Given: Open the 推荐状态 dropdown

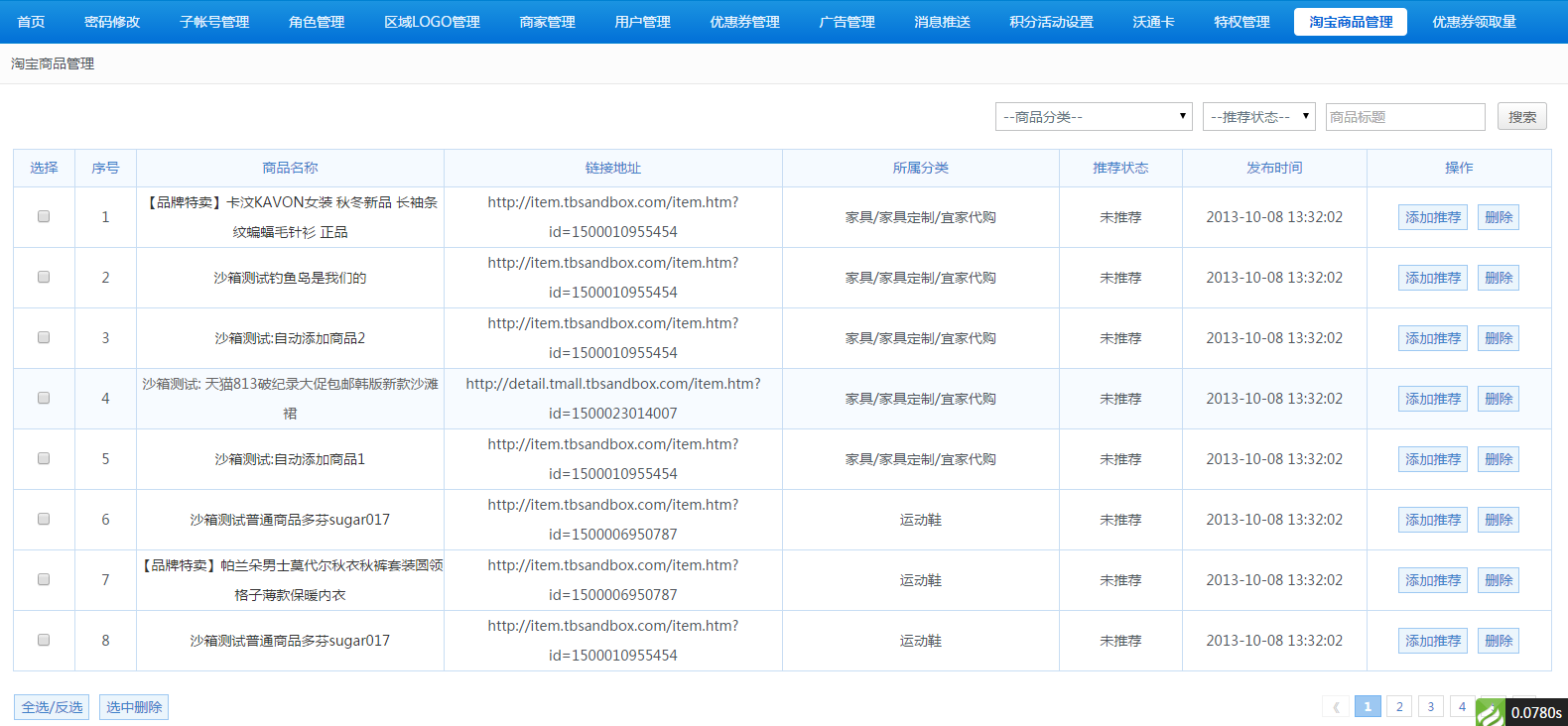Looking at the screenshot, I should (1259, 116).
